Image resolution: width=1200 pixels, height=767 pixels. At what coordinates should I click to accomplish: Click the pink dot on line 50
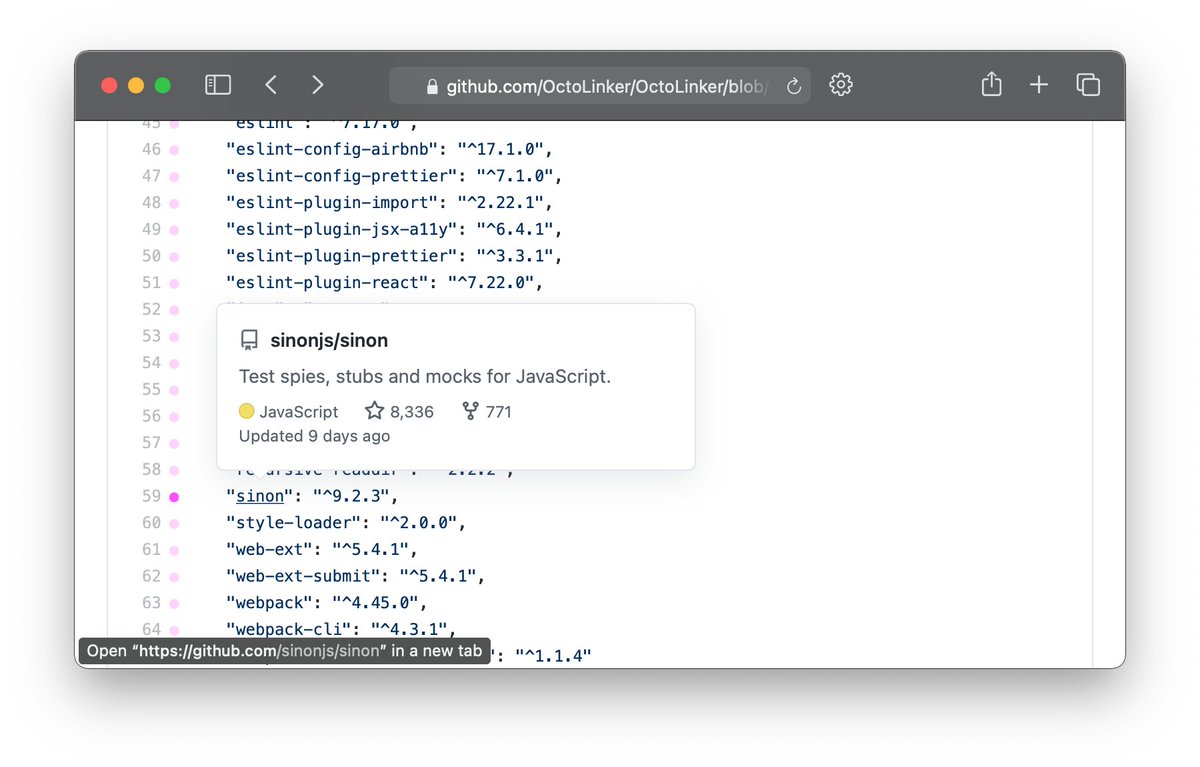click(x=174, y=256)
